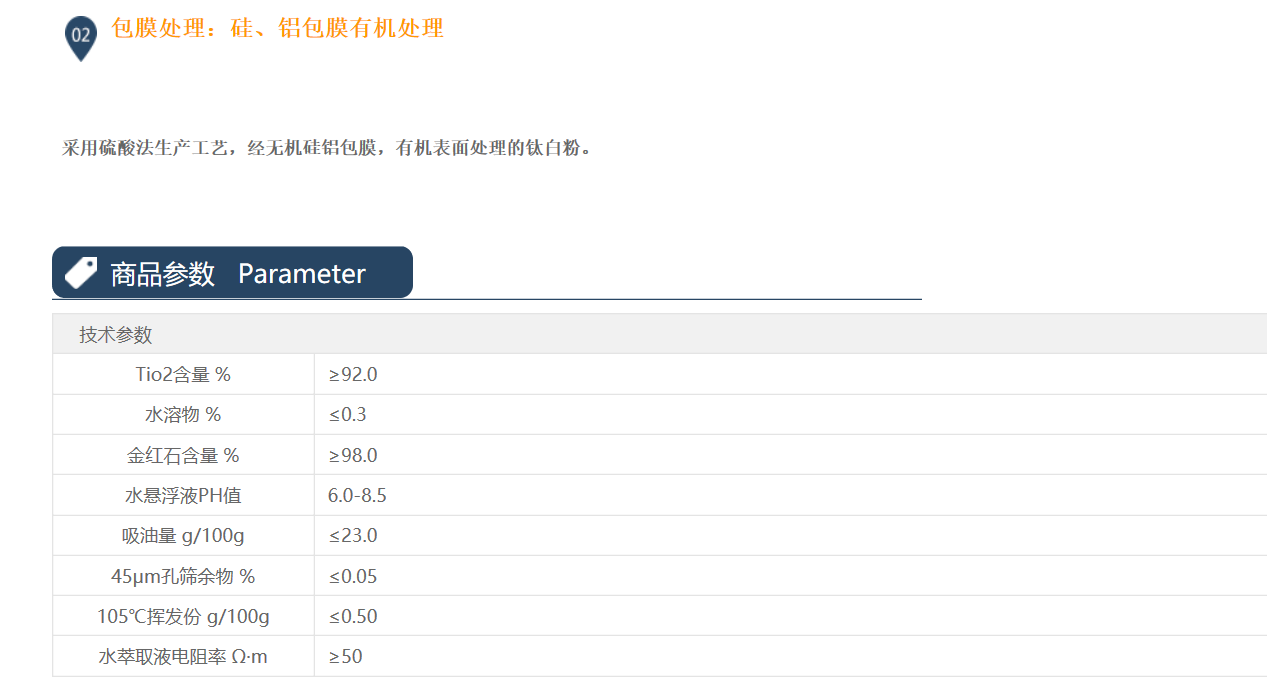Select the Tio2含量 % label cell

(x=183, y=375)
